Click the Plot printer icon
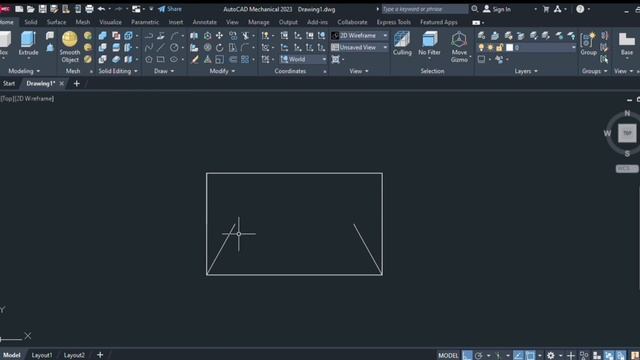 89,9
